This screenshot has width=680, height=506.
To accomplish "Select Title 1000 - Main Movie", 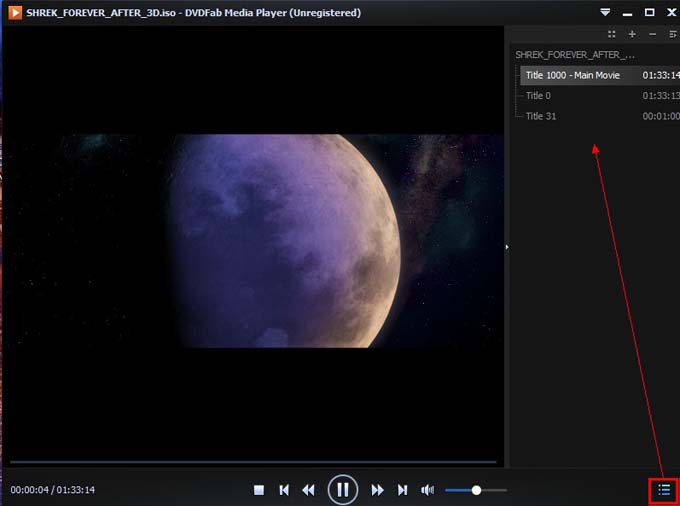I will [600, 75].
